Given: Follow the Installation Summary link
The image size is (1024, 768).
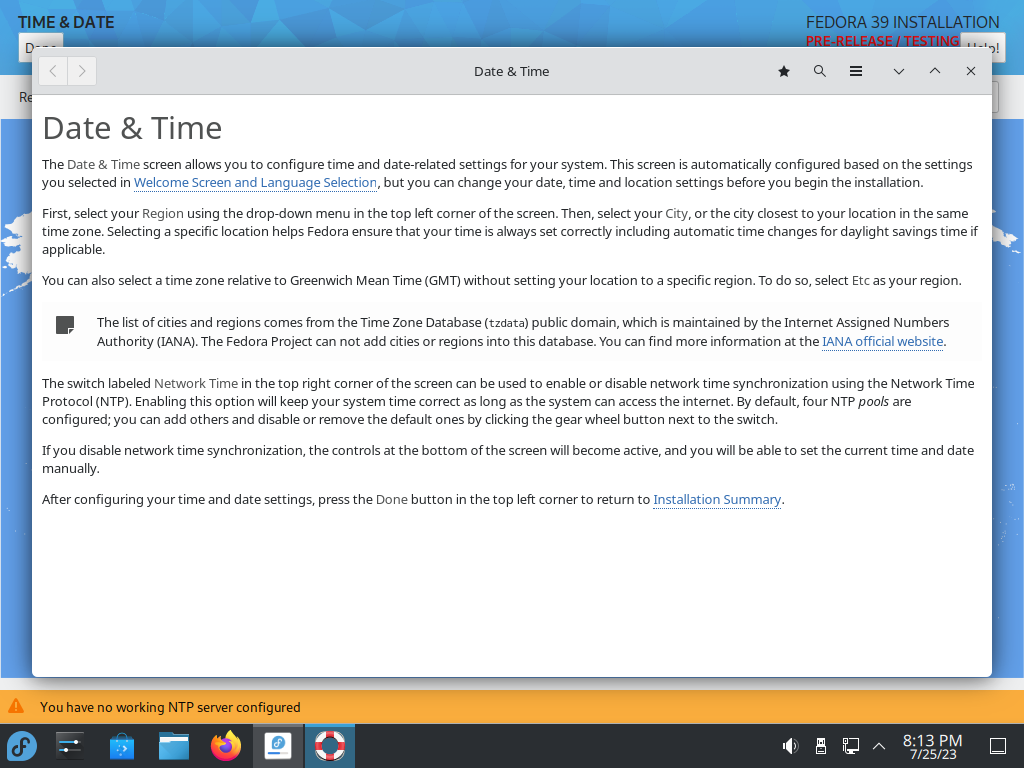Looking at the screenshot, I should [x=717, y=500].
